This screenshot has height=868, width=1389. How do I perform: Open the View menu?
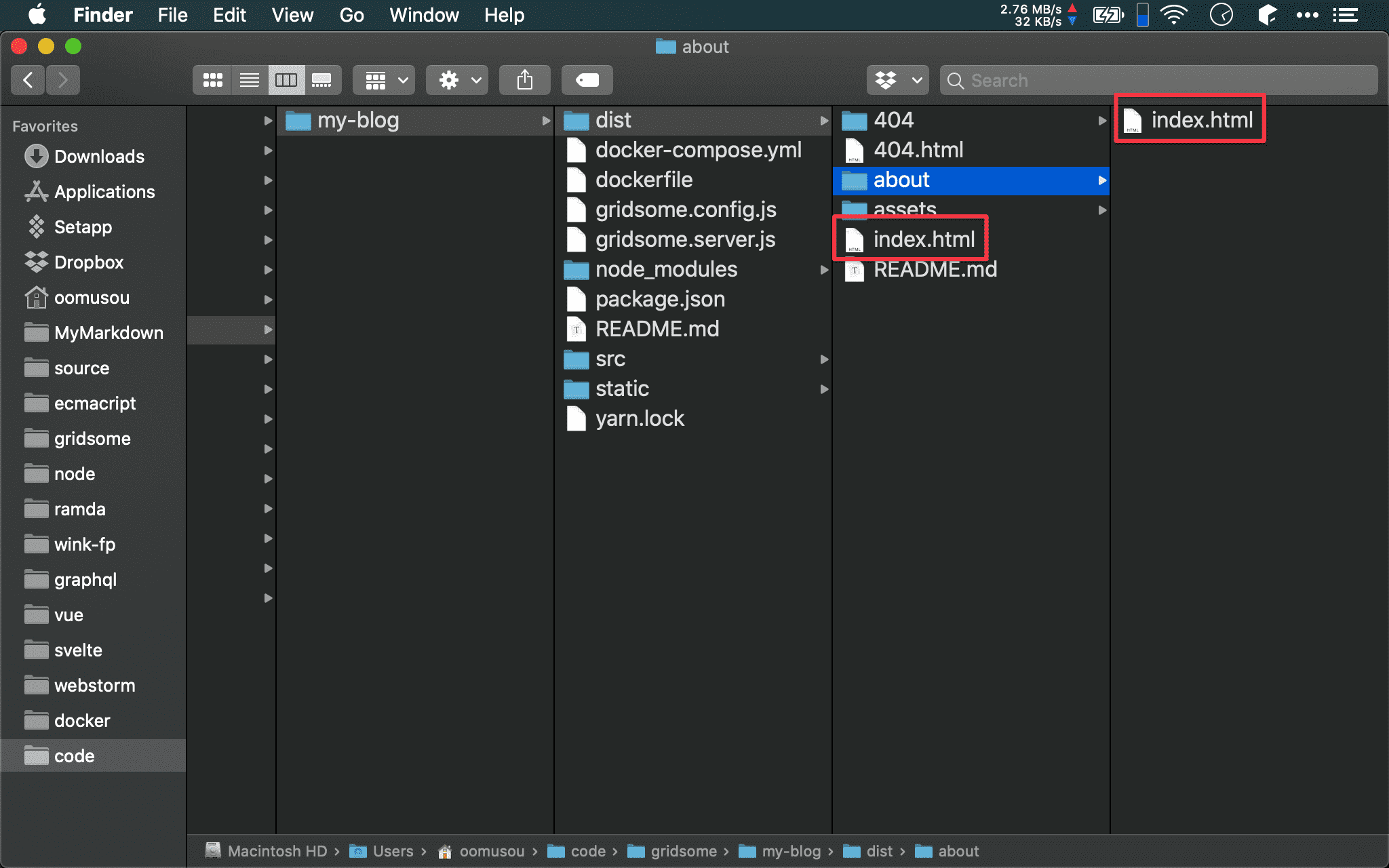coord(292,15)
